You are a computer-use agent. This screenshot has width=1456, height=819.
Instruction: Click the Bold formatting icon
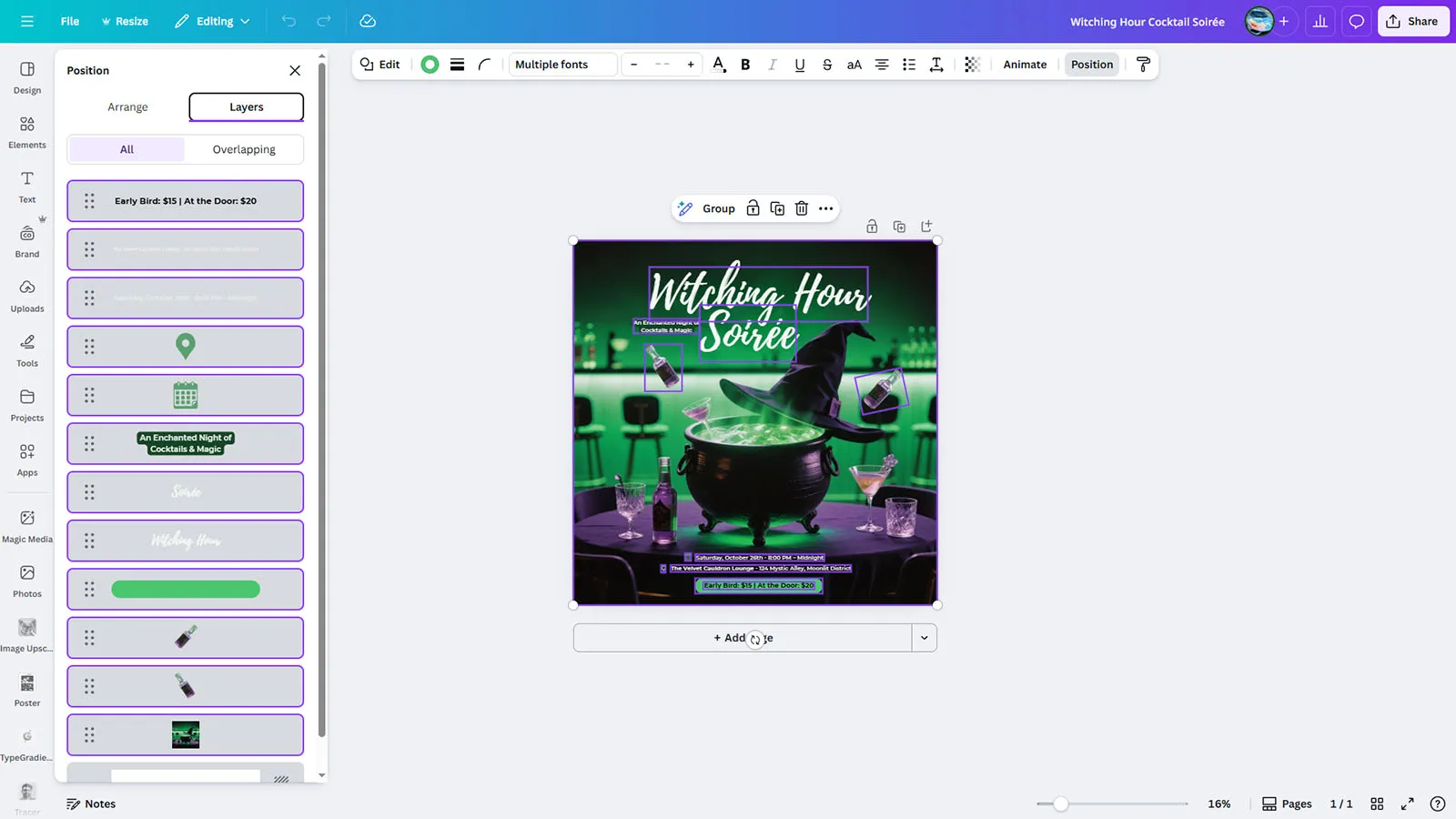coord(745,65)
